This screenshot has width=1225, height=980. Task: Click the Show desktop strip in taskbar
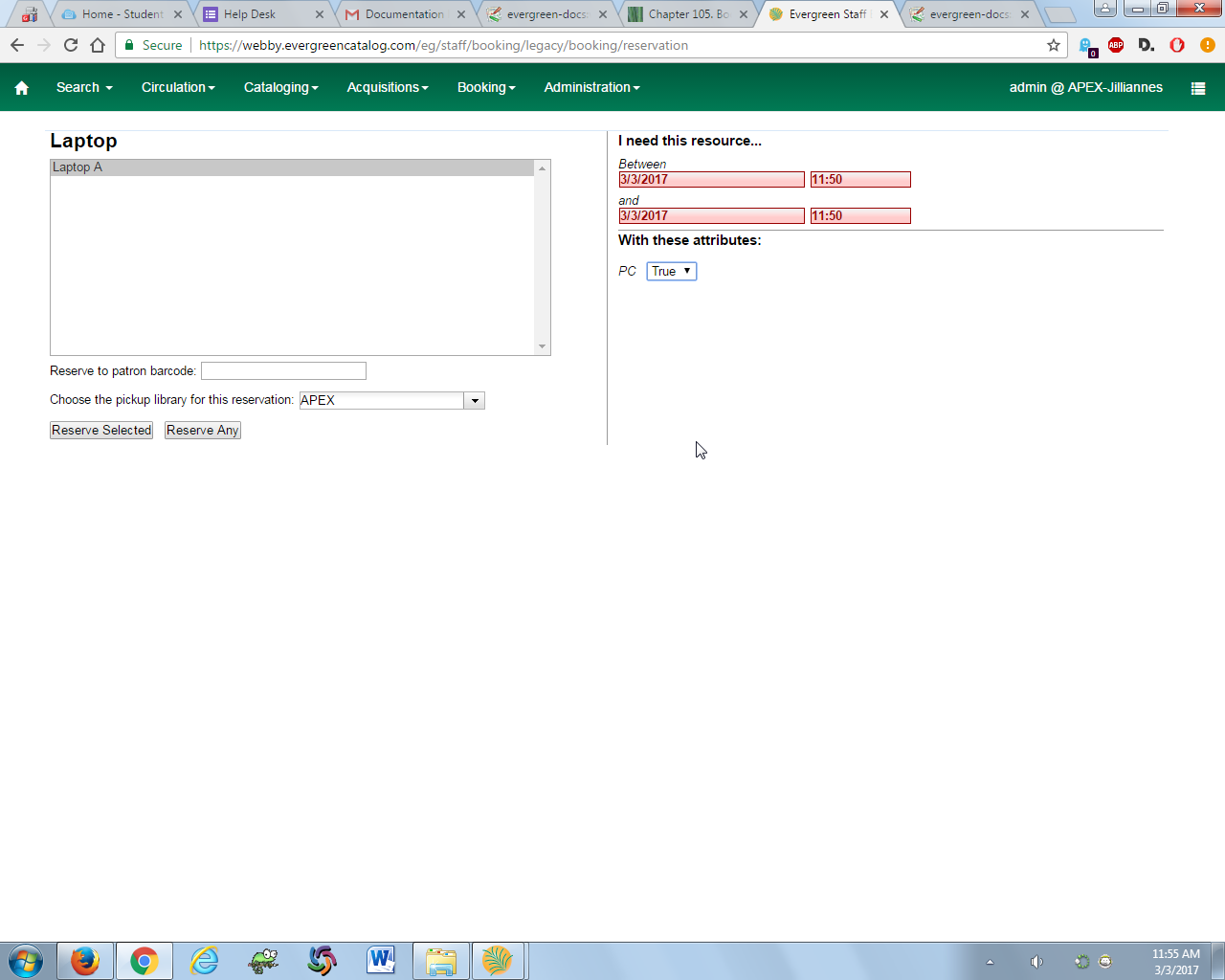1218,961
